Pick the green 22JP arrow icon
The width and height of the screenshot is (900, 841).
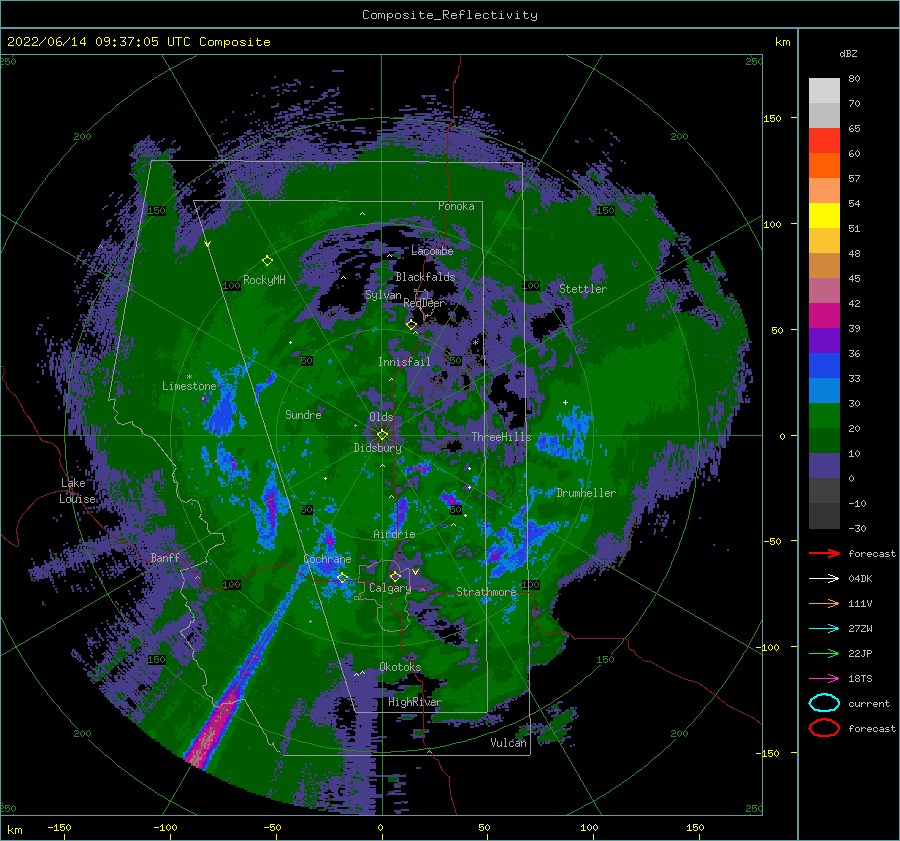[824, 653]
